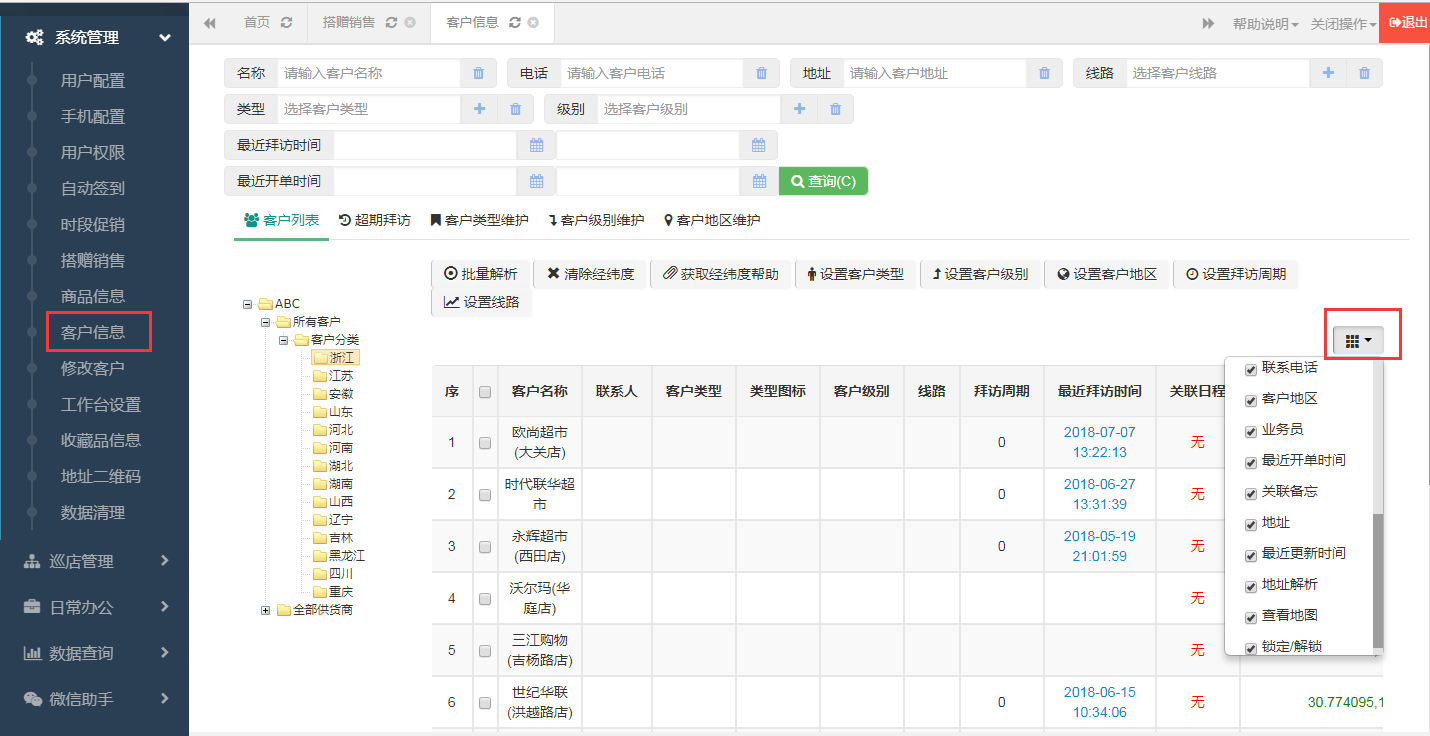1430x736 pixels.
Task: Click the column list dropdown scrollbar
Action: pos(1378,581)
